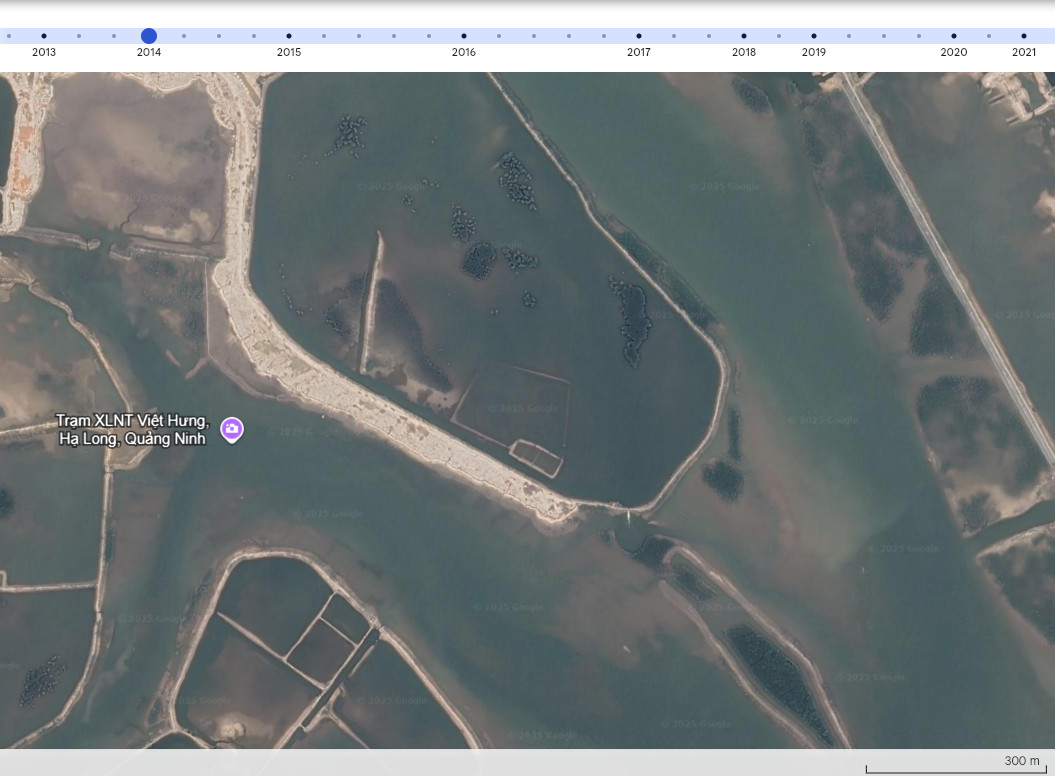
Task: Click the 2013 year label on the timeline
Action: click(x=44, y=52)
